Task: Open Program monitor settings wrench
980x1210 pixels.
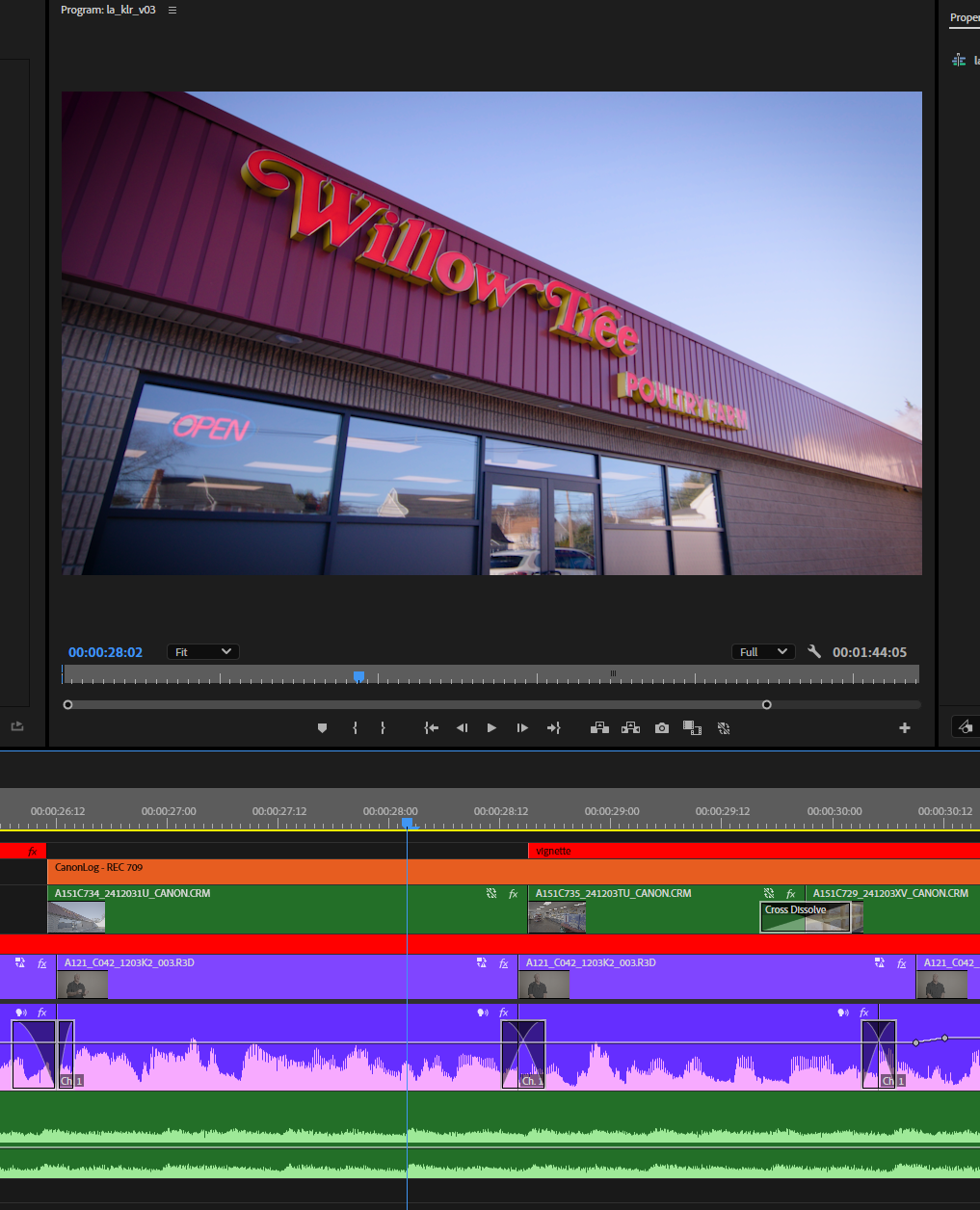Action: point(814,652)
